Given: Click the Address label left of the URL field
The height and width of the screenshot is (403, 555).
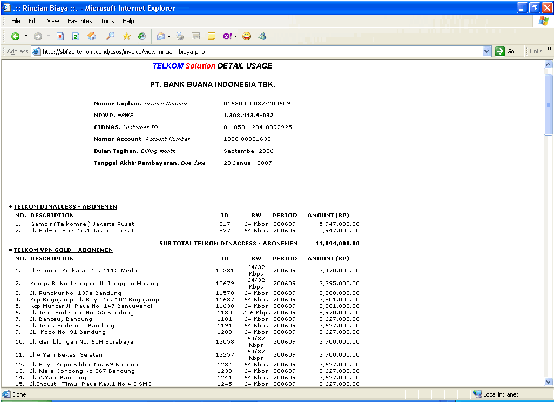Looking at the screenshot, I should (x=17, y=52).
